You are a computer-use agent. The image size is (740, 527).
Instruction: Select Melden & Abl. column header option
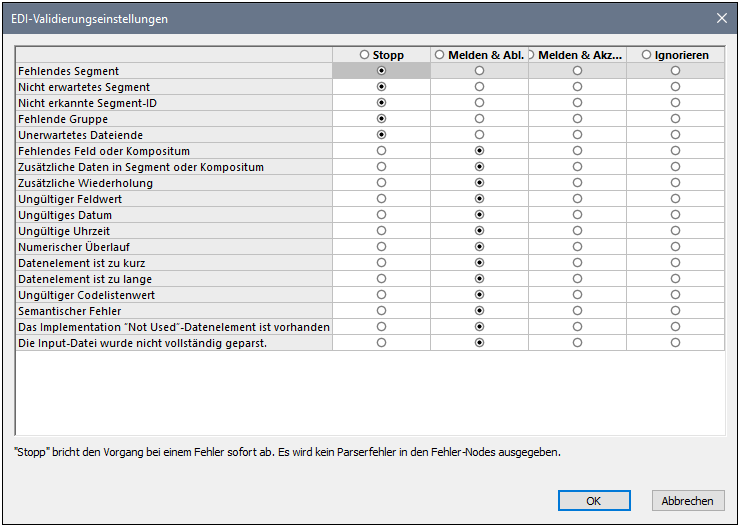440,55
